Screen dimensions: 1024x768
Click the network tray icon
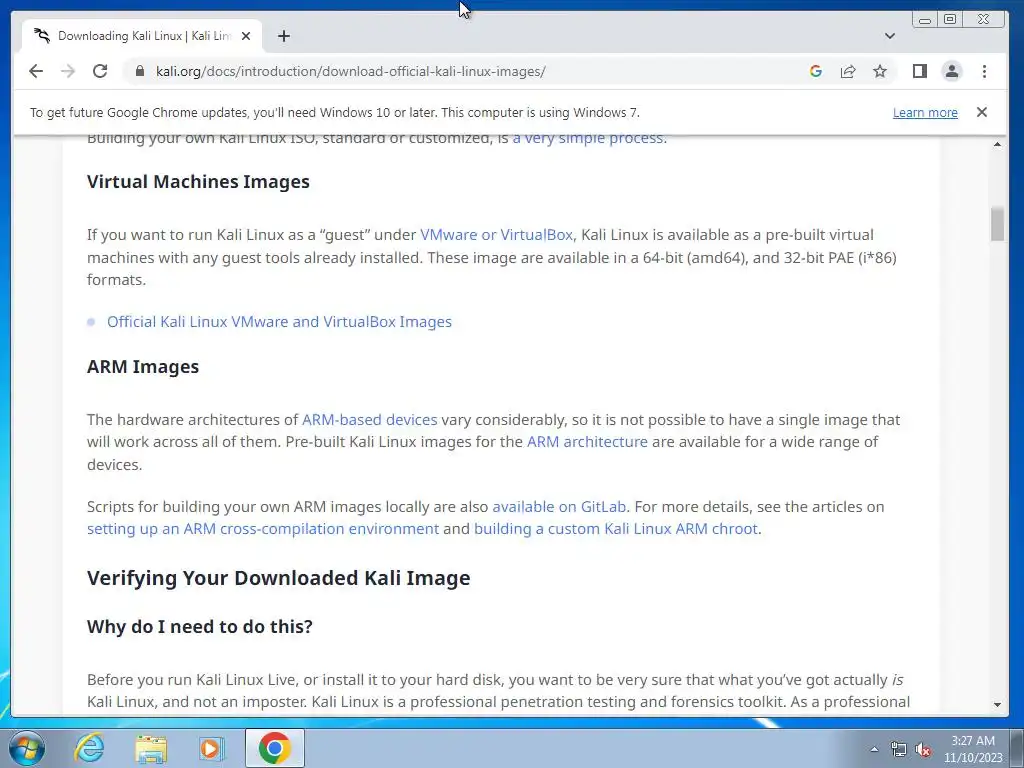click(x=899, y=749)
